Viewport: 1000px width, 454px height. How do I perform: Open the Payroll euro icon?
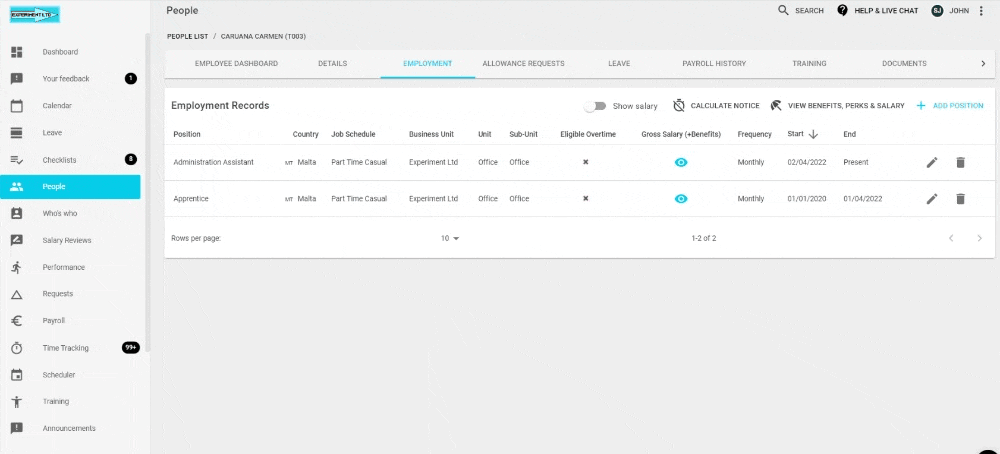[17, 321]
